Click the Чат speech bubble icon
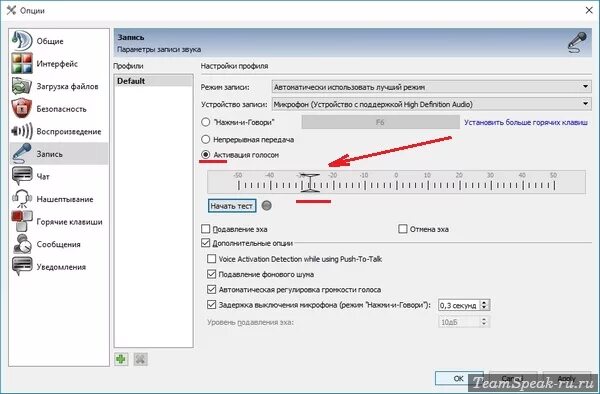Screen dimensions: 600x394 [22, 176]
